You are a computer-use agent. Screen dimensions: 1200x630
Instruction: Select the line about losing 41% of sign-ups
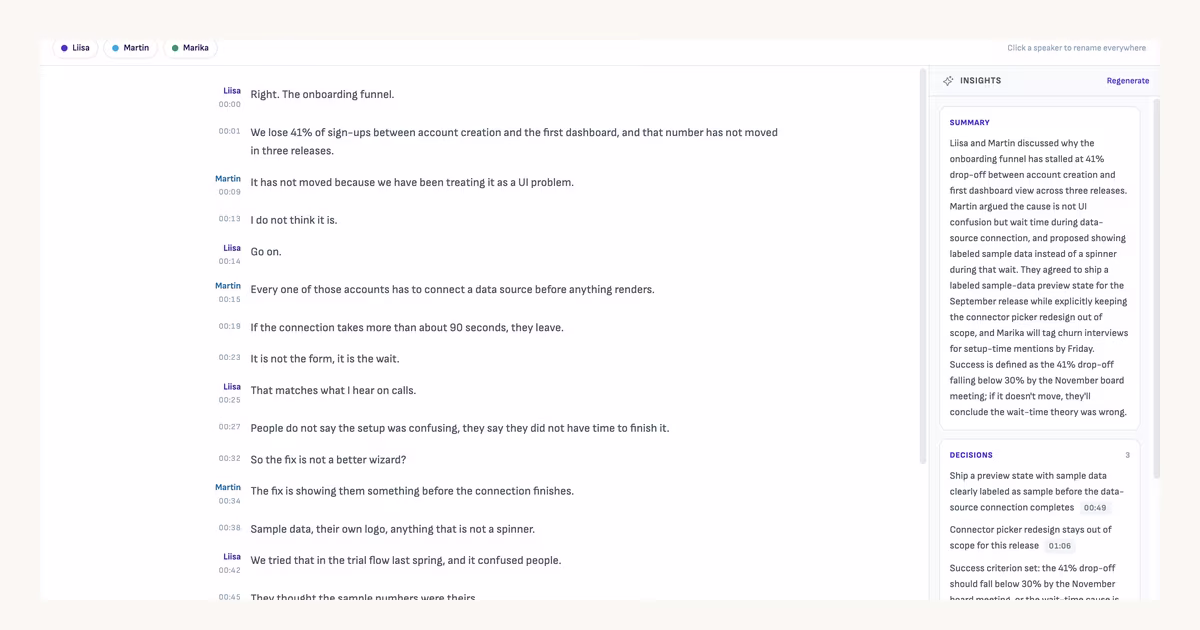(x=514, y=141)
